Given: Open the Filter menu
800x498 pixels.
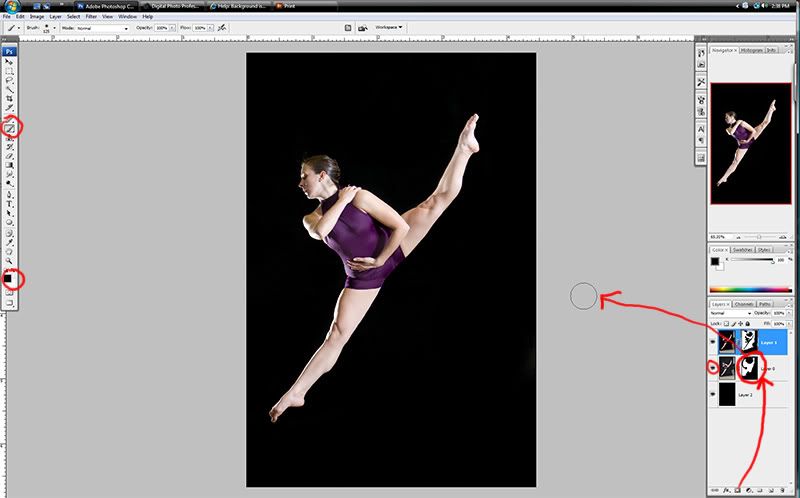Looking at the screenshot, I should click(x=91, y=17).
